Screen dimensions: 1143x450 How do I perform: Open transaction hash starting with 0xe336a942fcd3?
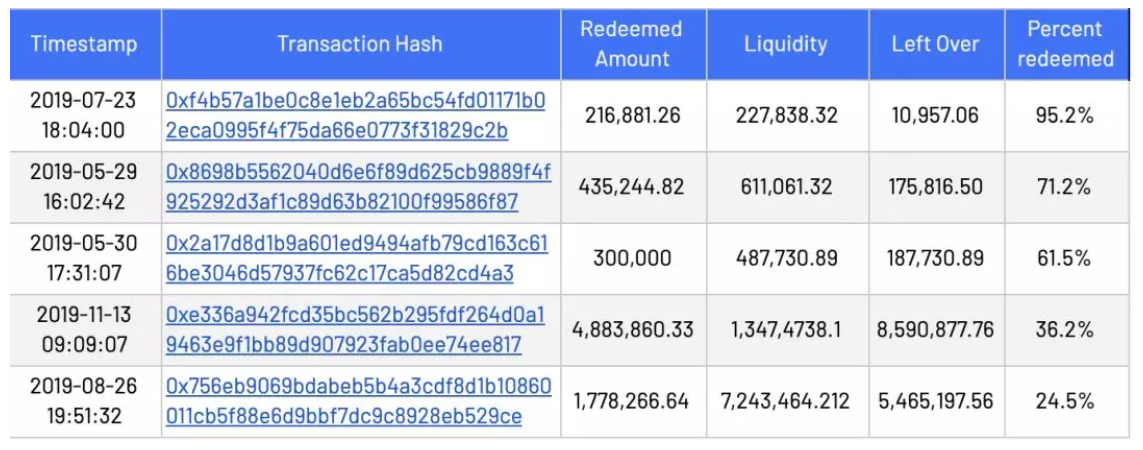click(356, 330)
